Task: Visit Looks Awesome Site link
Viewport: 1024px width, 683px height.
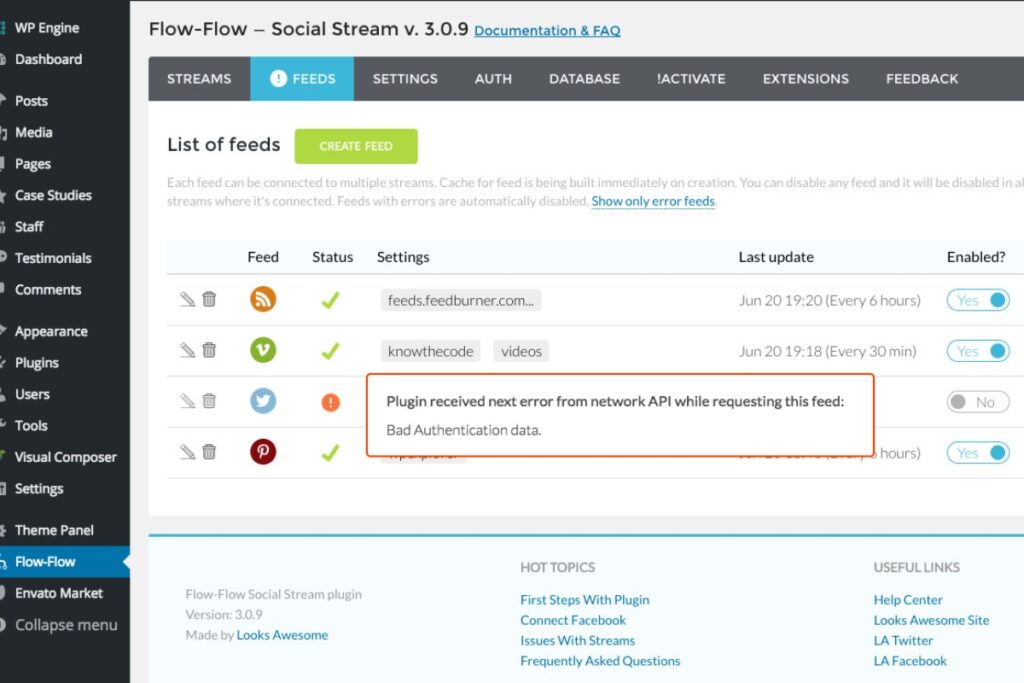Action: [931, 620]
